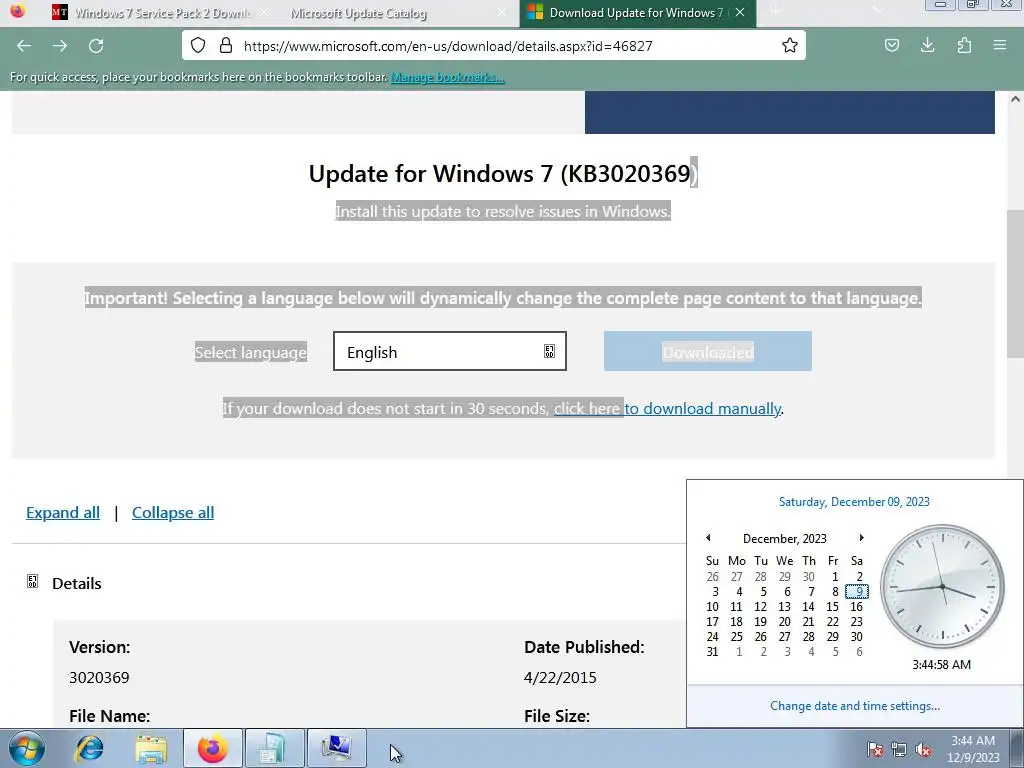
Task: Open the computer-monitor taskbar application
Action: coord(336,748)
